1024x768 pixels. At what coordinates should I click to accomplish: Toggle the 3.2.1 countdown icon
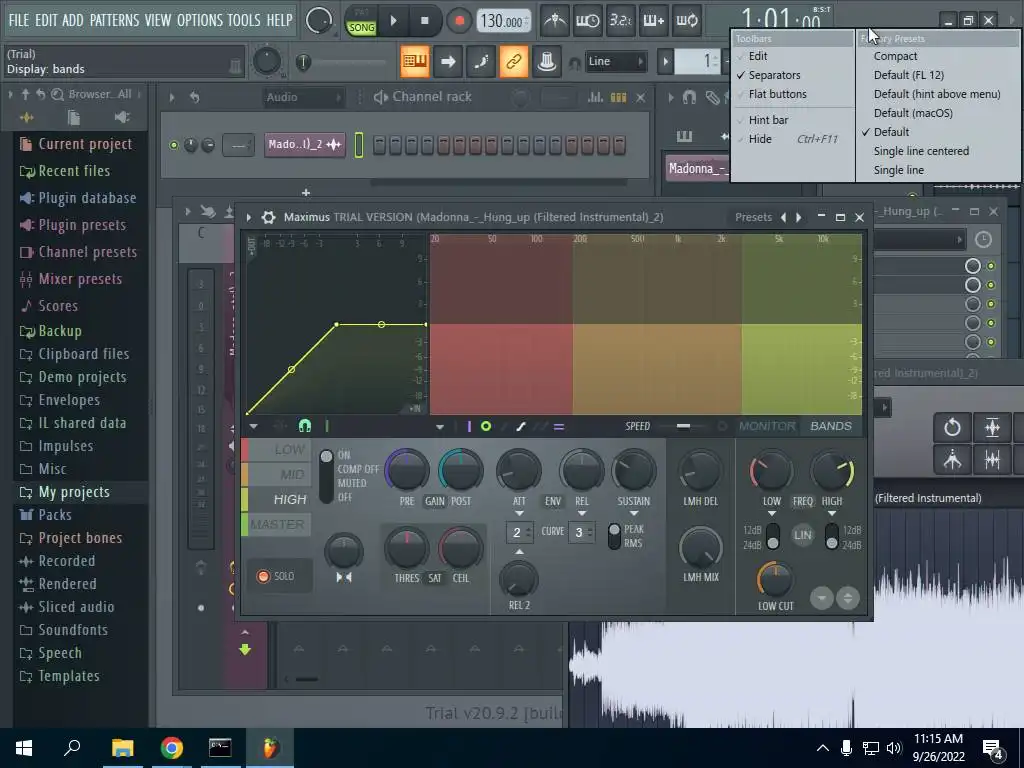[620, 21]
